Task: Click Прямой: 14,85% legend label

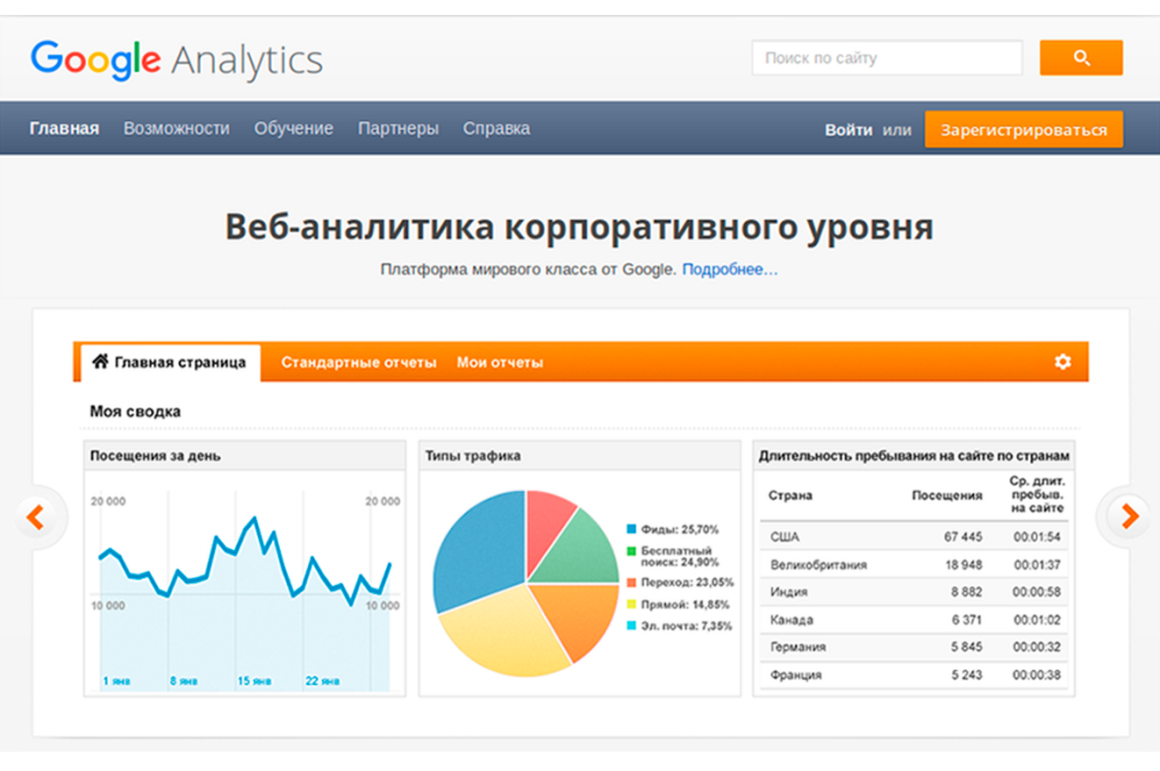Action: (x=685, y=605)
